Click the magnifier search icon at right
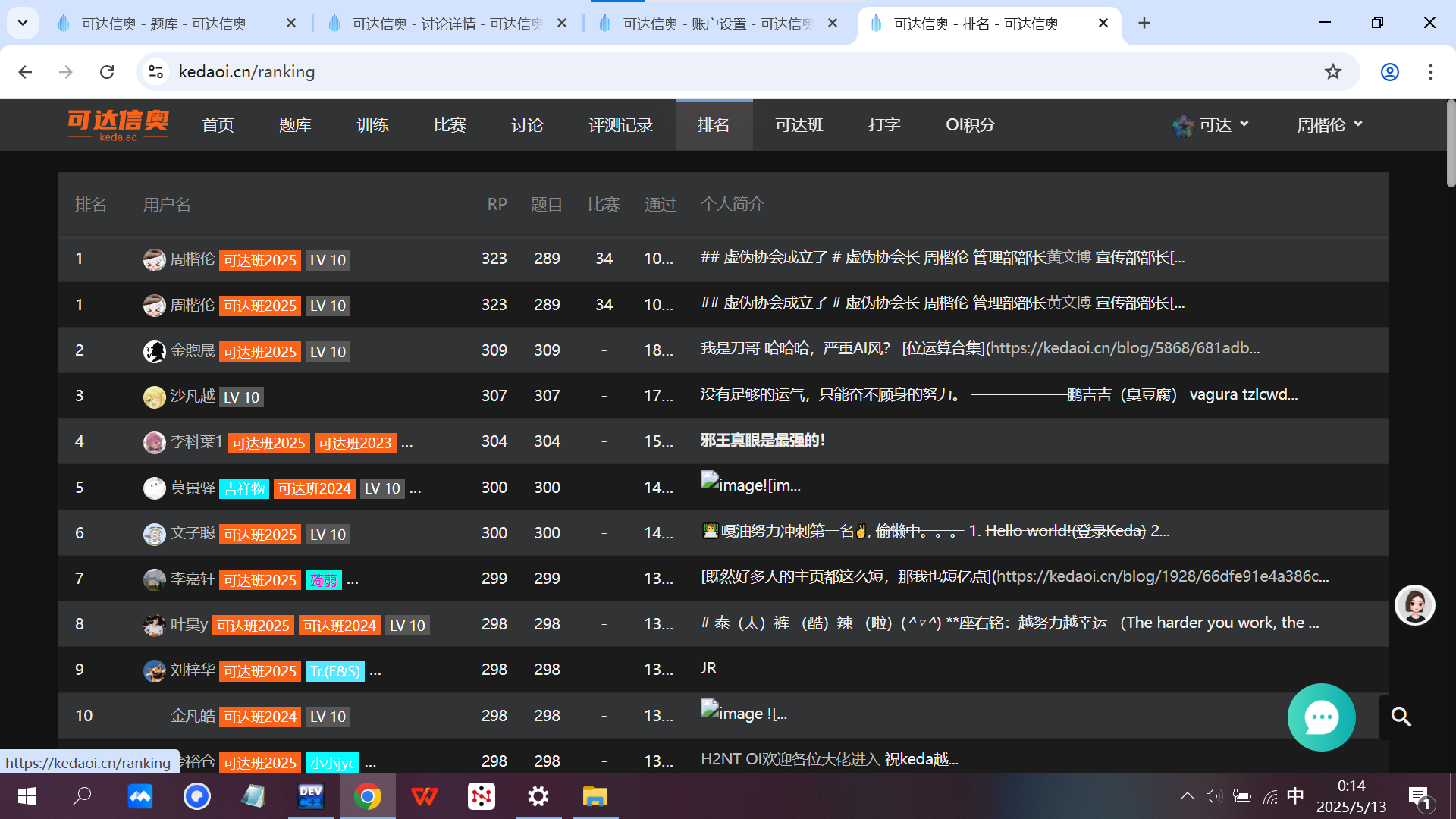Image resolution: width=1456 pixels, height=819 pixels. pos(1401,717)
